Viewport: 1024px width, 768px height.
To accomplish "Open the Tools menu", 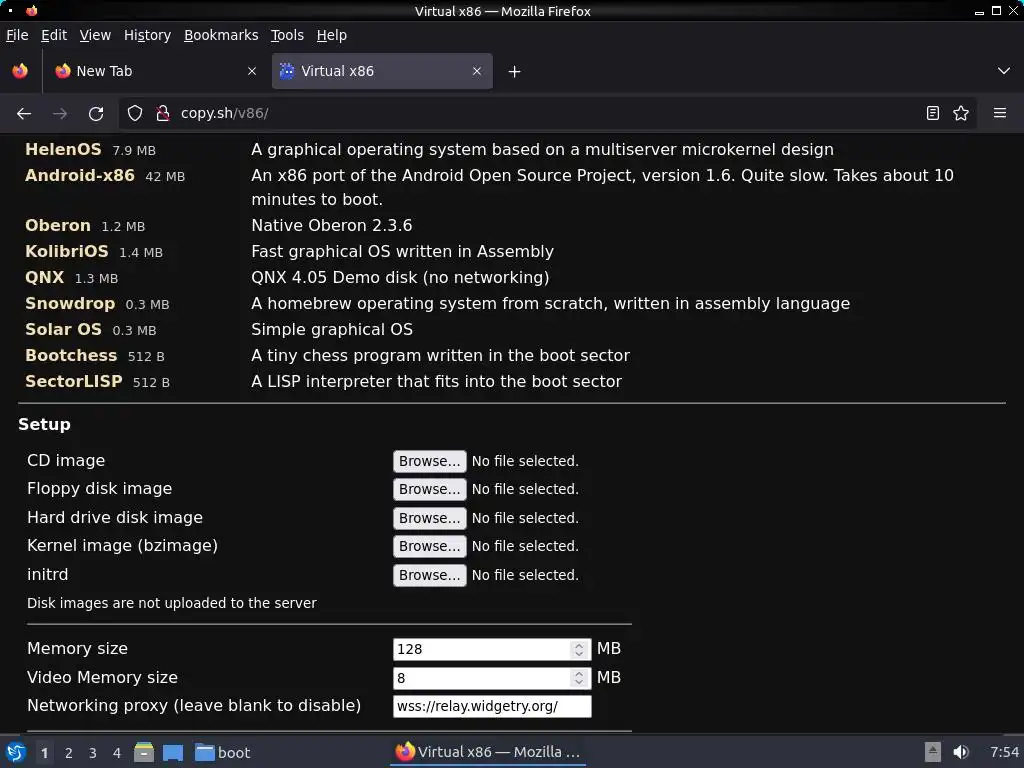I will (x=287, y=35).
